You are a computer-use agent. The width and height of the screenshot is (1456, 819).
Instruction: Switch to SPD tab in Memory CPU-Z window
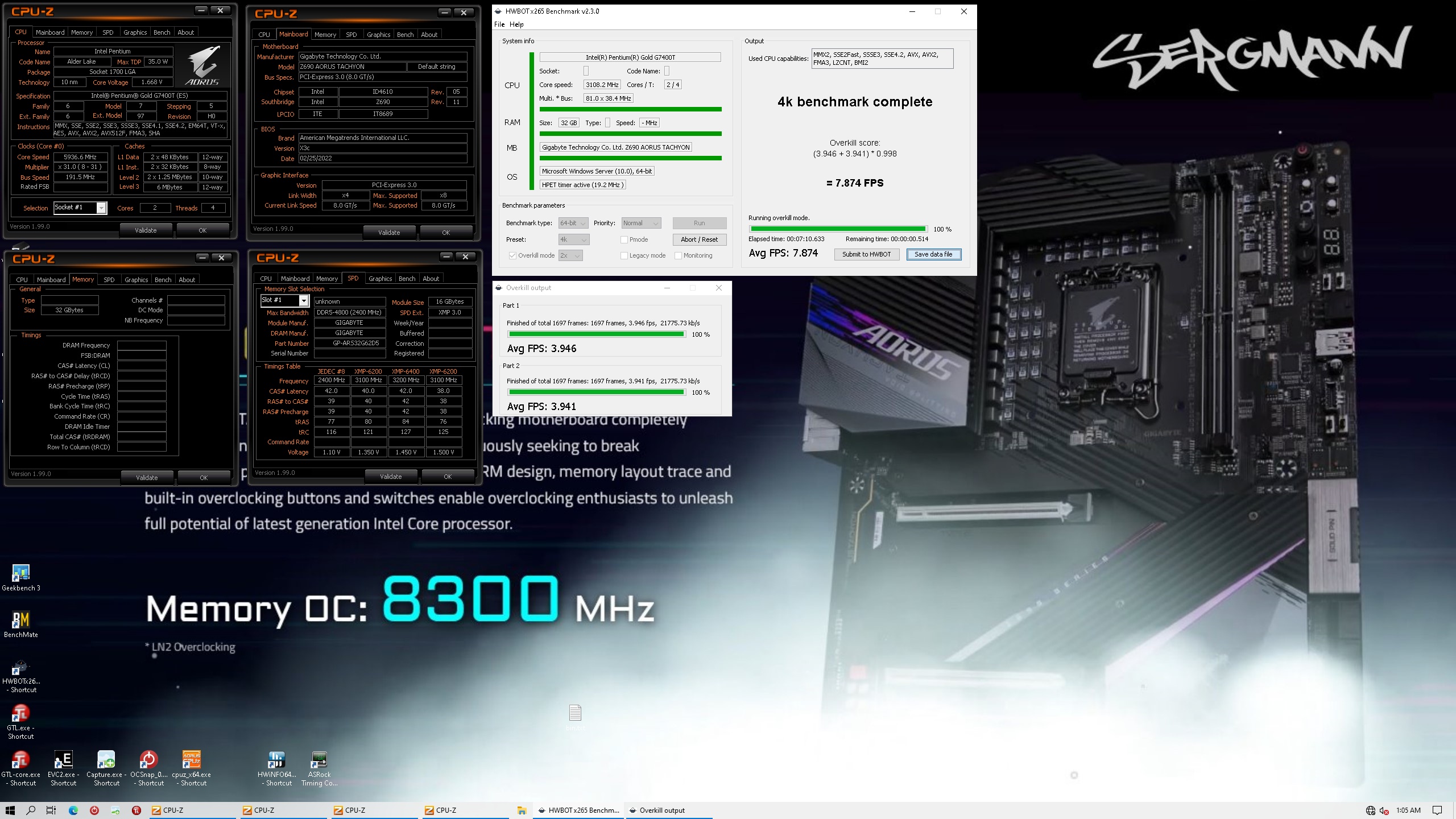coord(109,280)
